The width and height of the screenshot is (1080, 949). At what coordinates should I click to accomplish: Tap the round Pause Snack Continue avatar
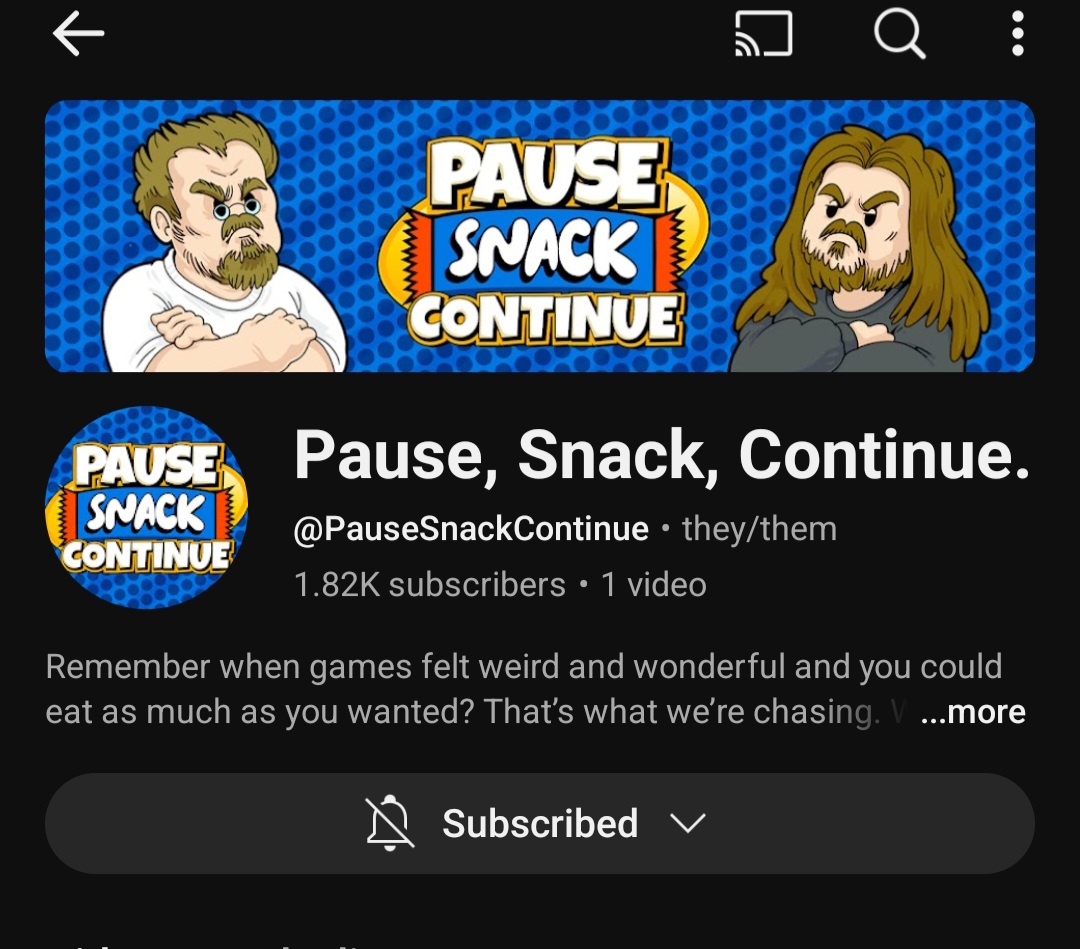click(146, 508)
